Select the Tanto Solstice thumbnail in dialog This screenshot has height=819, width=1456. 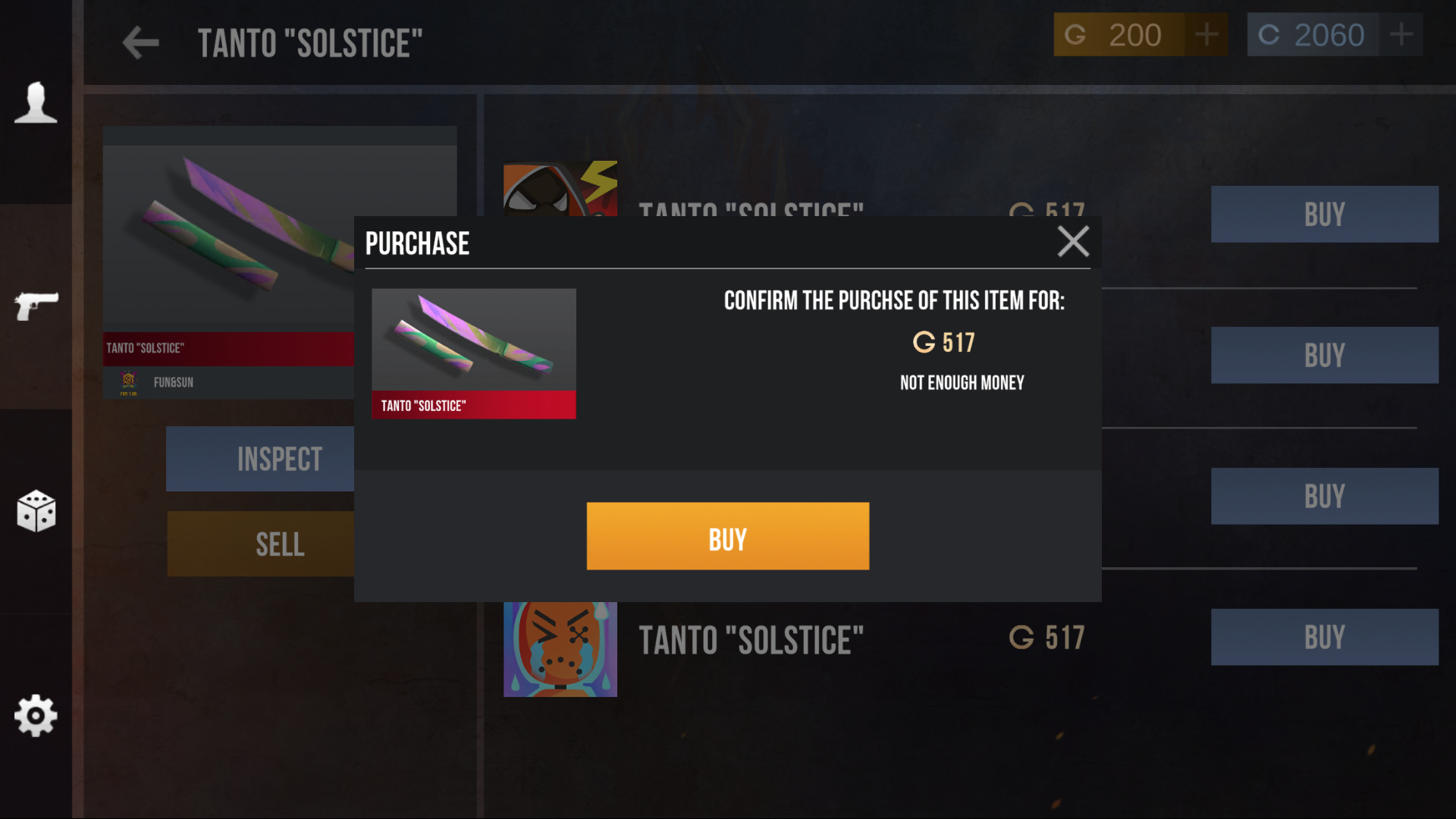pyautogui.click(x=474, y=353)
